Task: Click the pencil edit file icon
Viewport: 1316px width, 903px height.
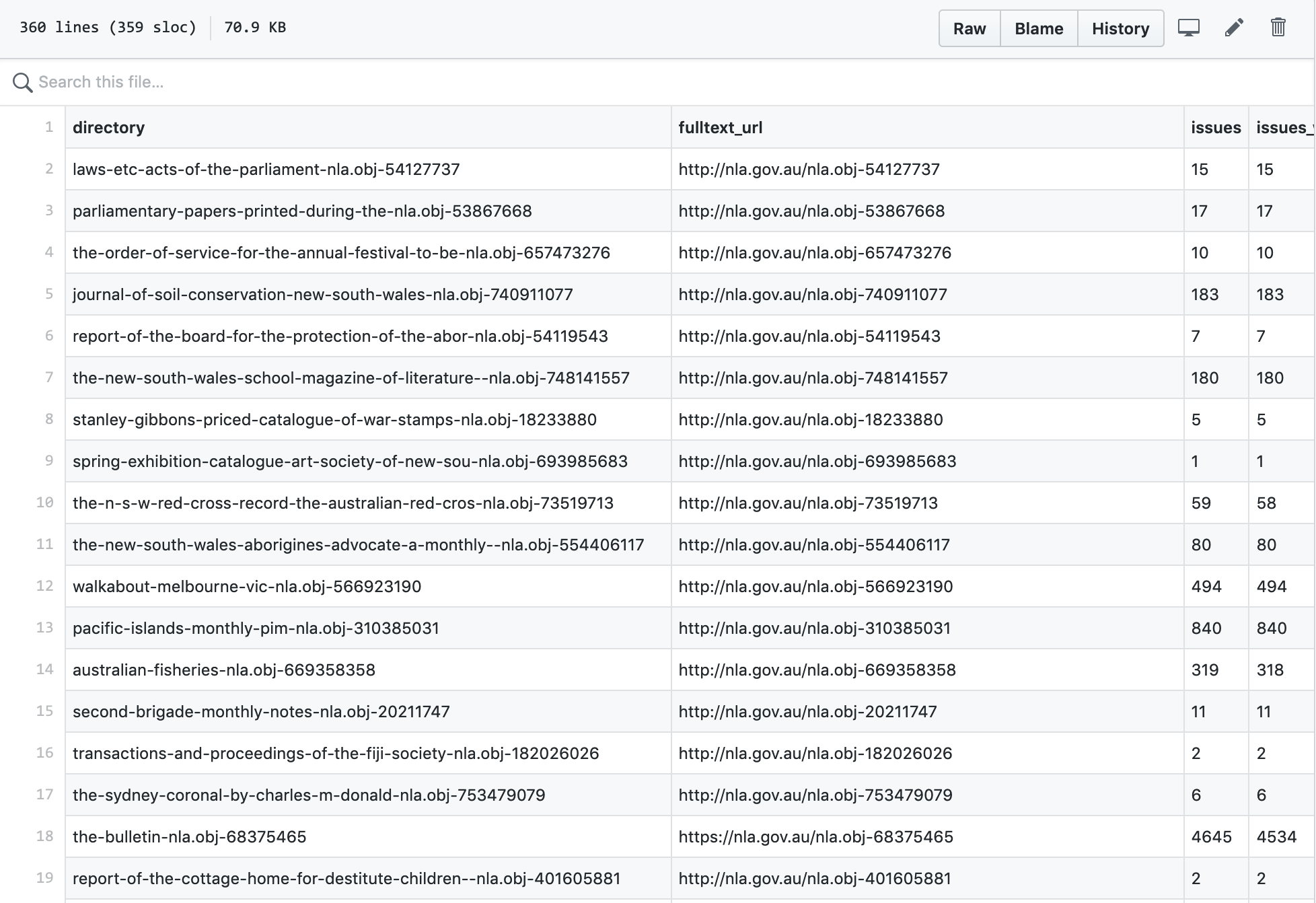Action: [1233, 28]
